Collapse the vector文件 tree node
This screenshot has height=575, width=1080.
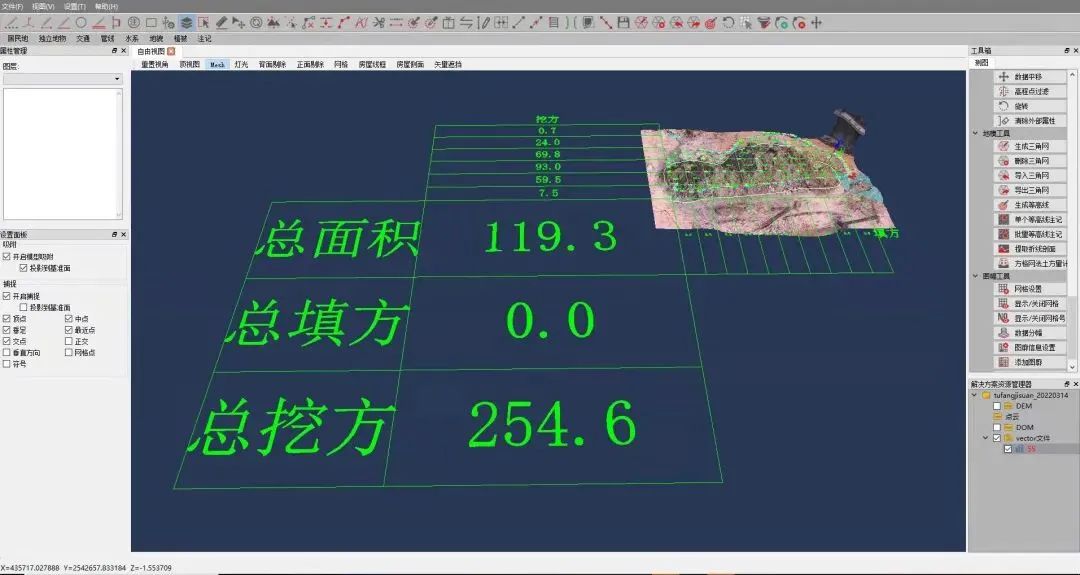click(985, 438)
